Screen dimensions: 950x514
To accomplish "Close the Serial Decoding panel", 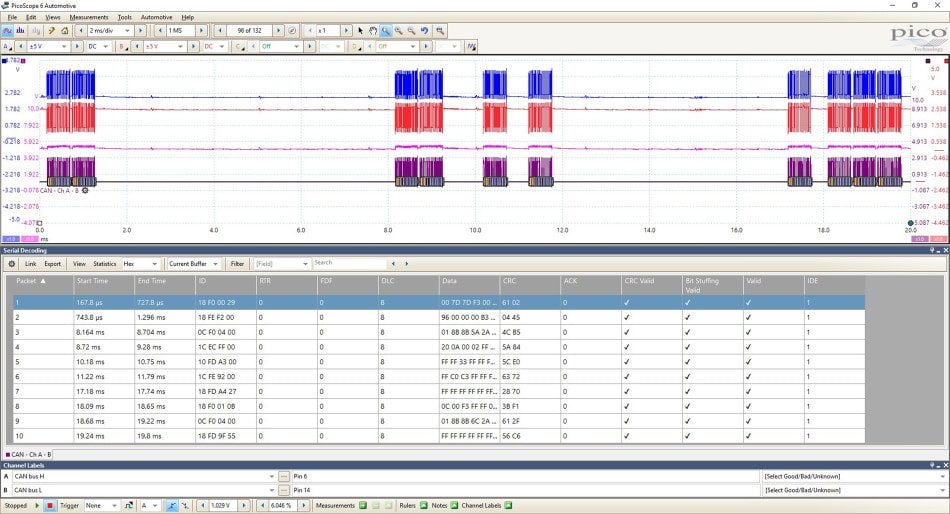I will tap(945, 250).
